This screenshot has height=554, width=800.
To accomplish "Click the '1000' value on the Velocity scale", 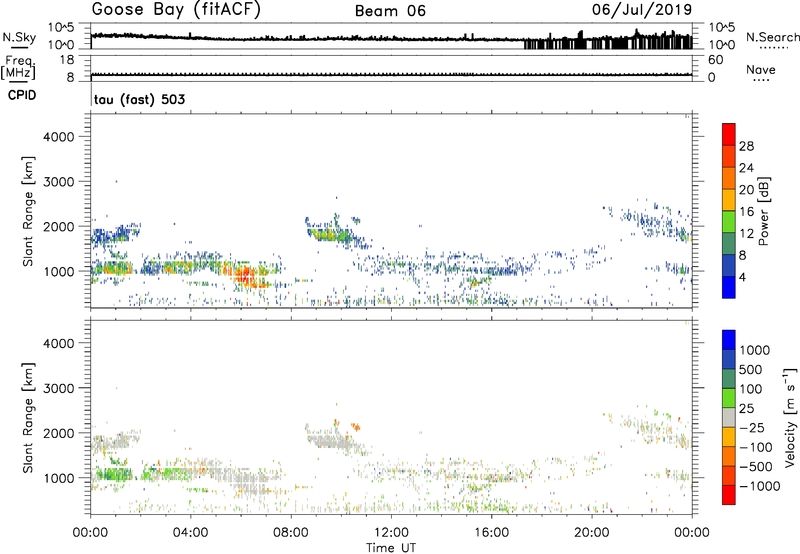I will [754, 350].
